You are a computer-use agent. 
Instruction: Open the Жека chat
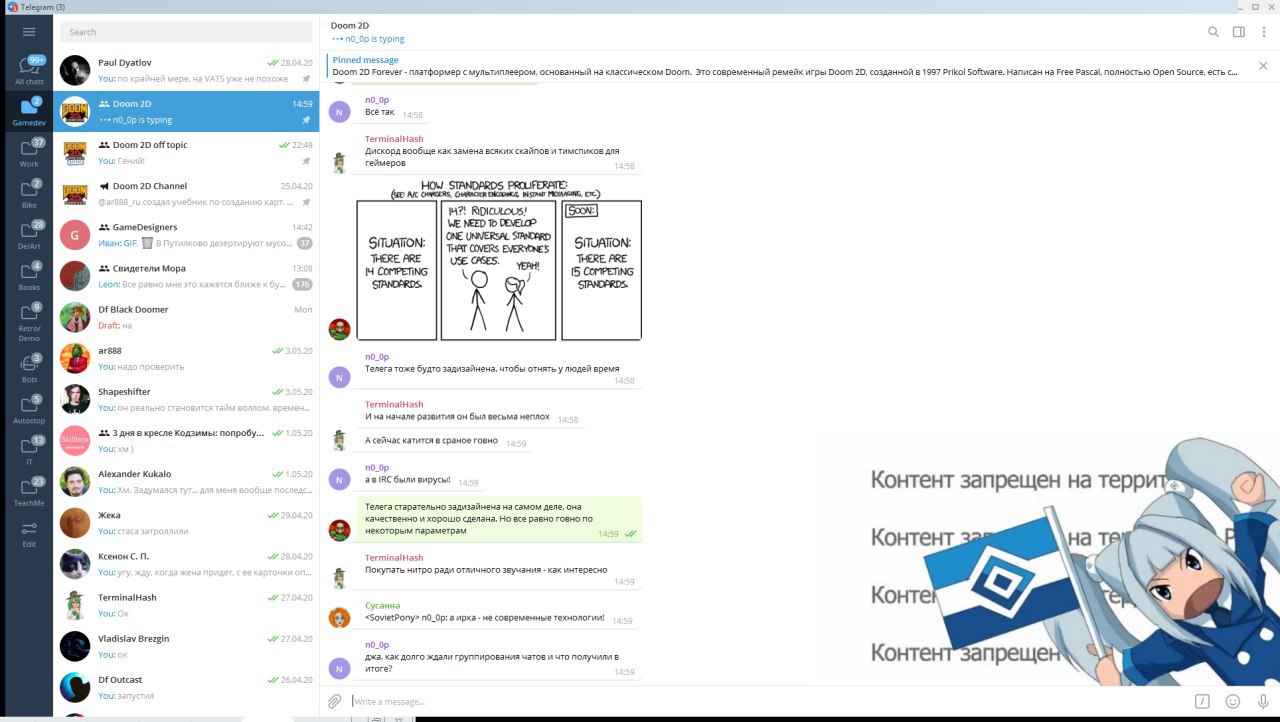click(186, 522)
